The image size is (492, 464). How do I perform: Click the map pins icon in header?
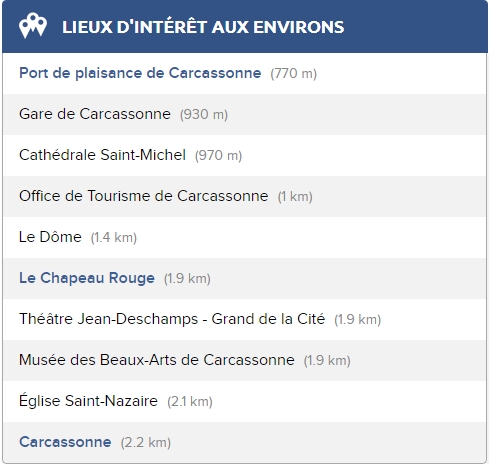tap(33, 26)
